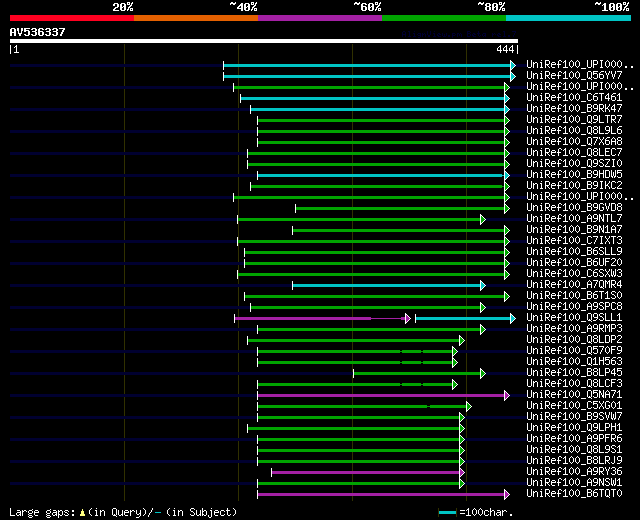Click the purple alignment bar for Q5NA71
640x520 pixels.
coord(384,395)
